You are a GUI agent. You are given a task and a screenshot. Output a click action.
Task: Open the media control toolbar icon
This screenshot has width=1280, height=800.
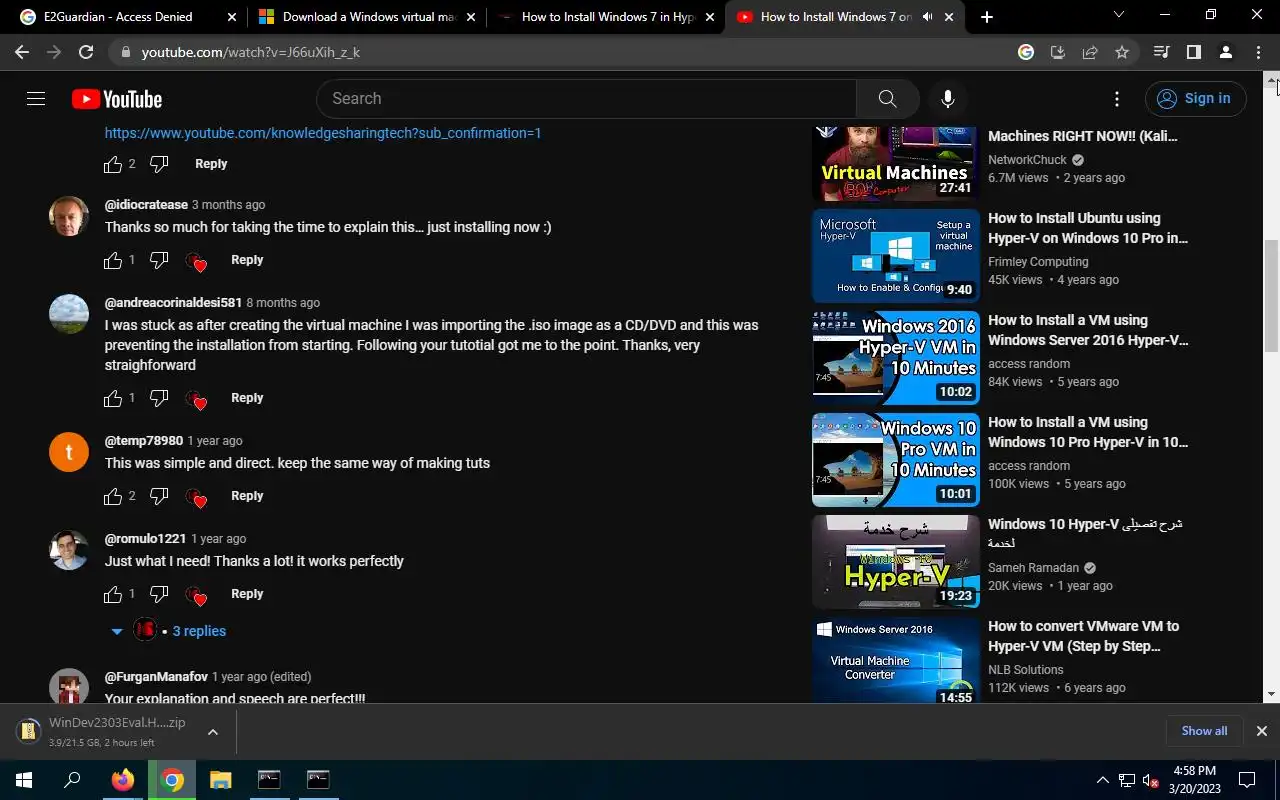[1161, 52]
